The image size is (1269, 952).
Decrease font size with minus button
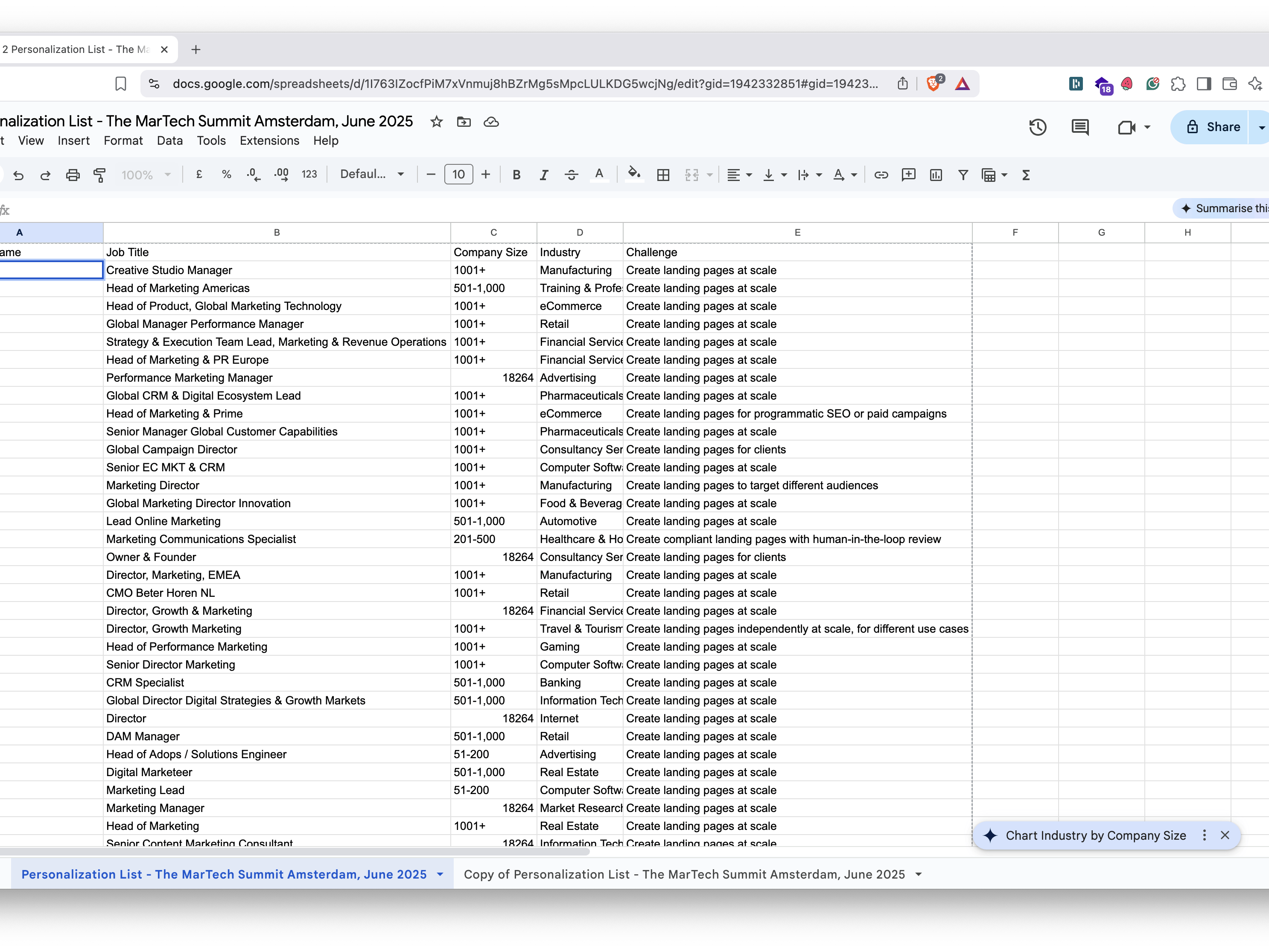pos(431,175)
